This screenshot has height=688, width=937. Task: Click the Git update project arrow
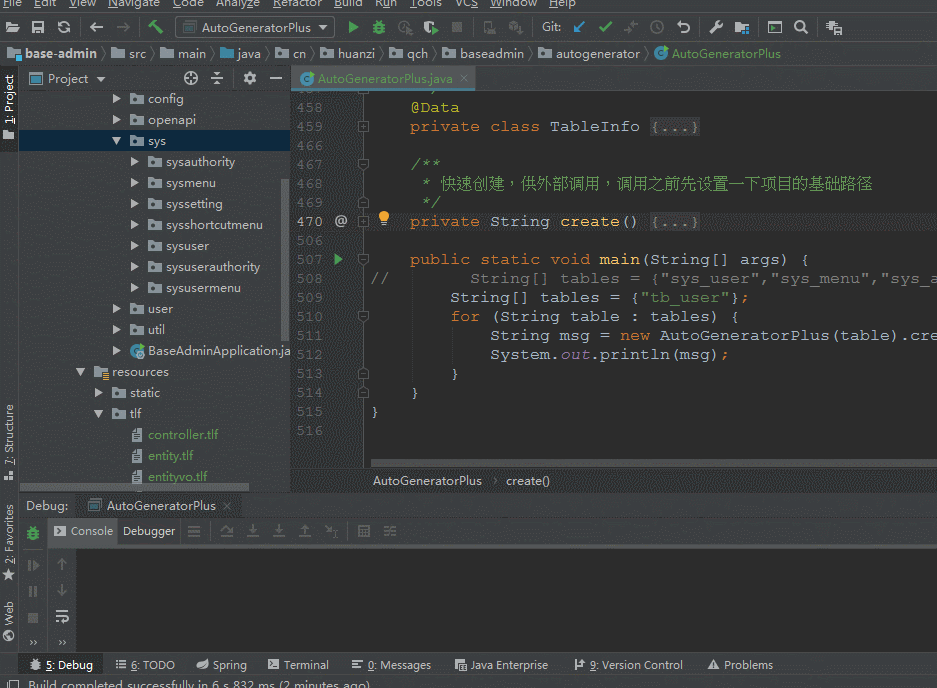tap(579, 27)
